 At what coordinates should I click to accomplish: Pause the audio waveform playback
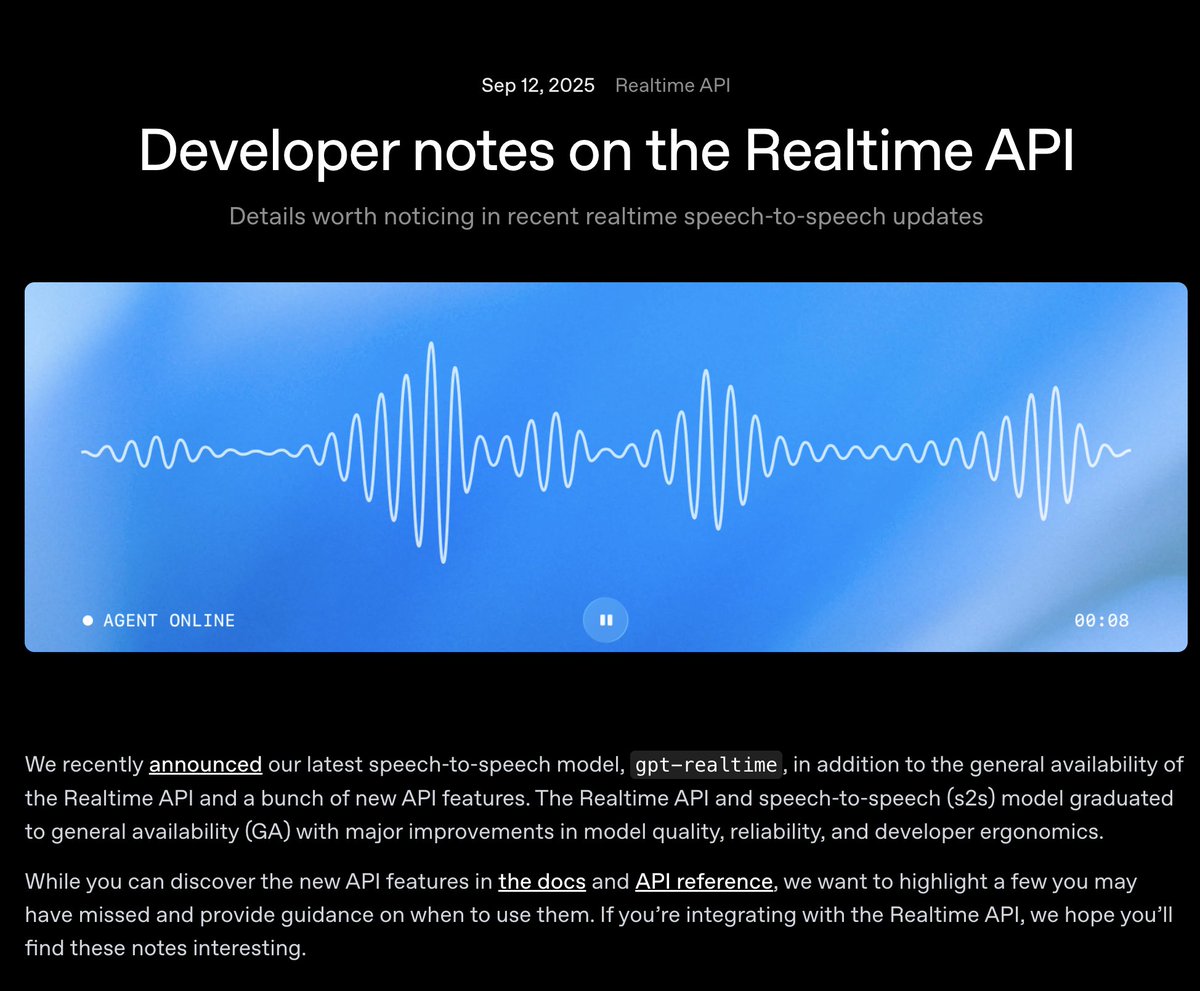click(x=605, y=620)
